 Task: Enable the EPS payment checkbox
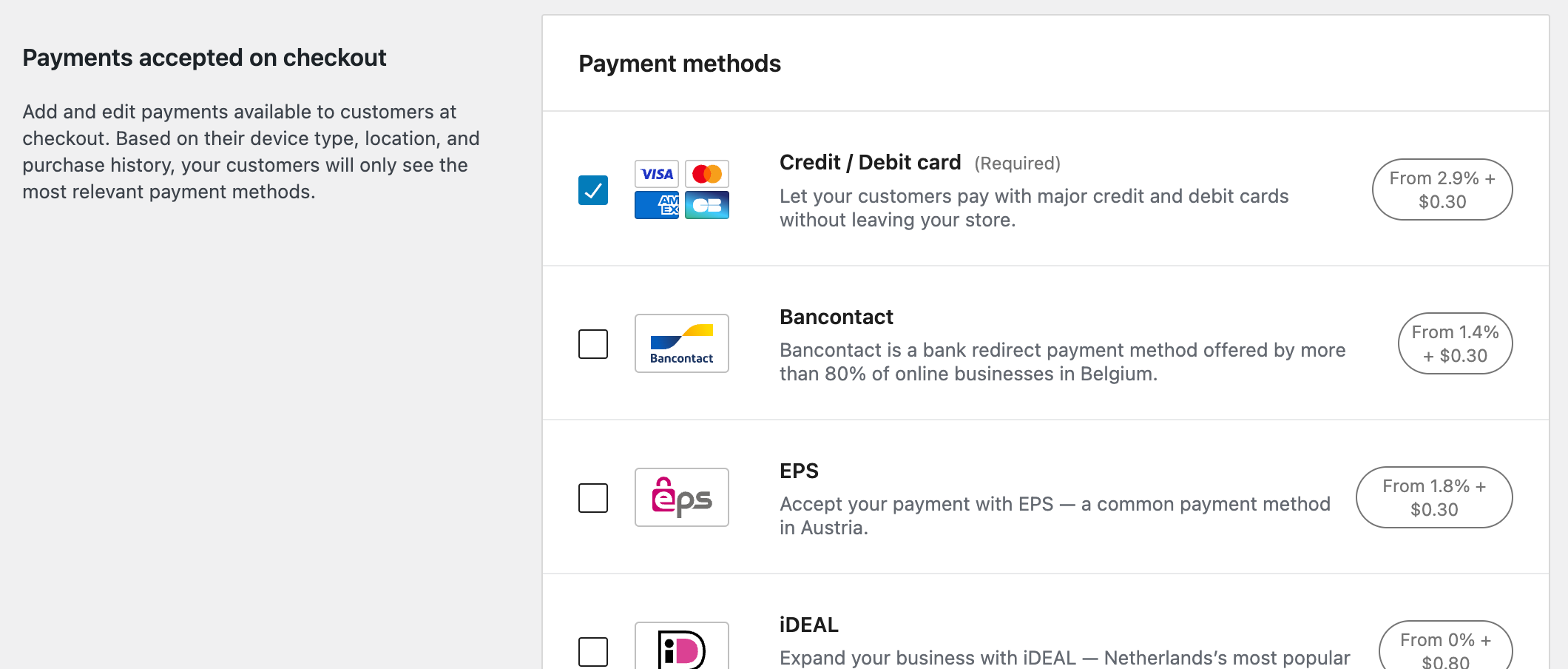click(x=593, y=498)
